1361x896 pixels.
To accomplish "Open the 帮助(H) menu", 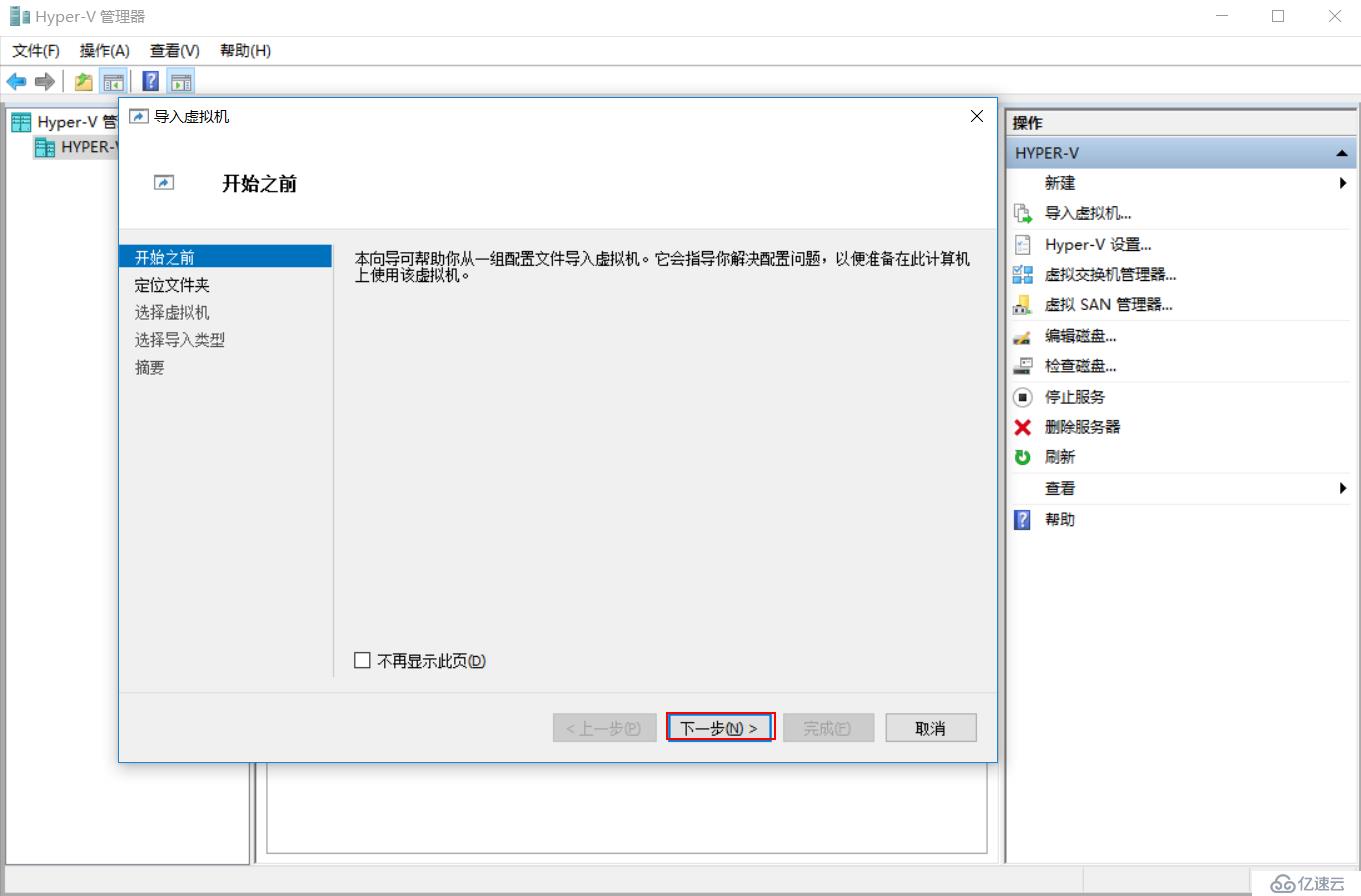I will click(245, 51).
